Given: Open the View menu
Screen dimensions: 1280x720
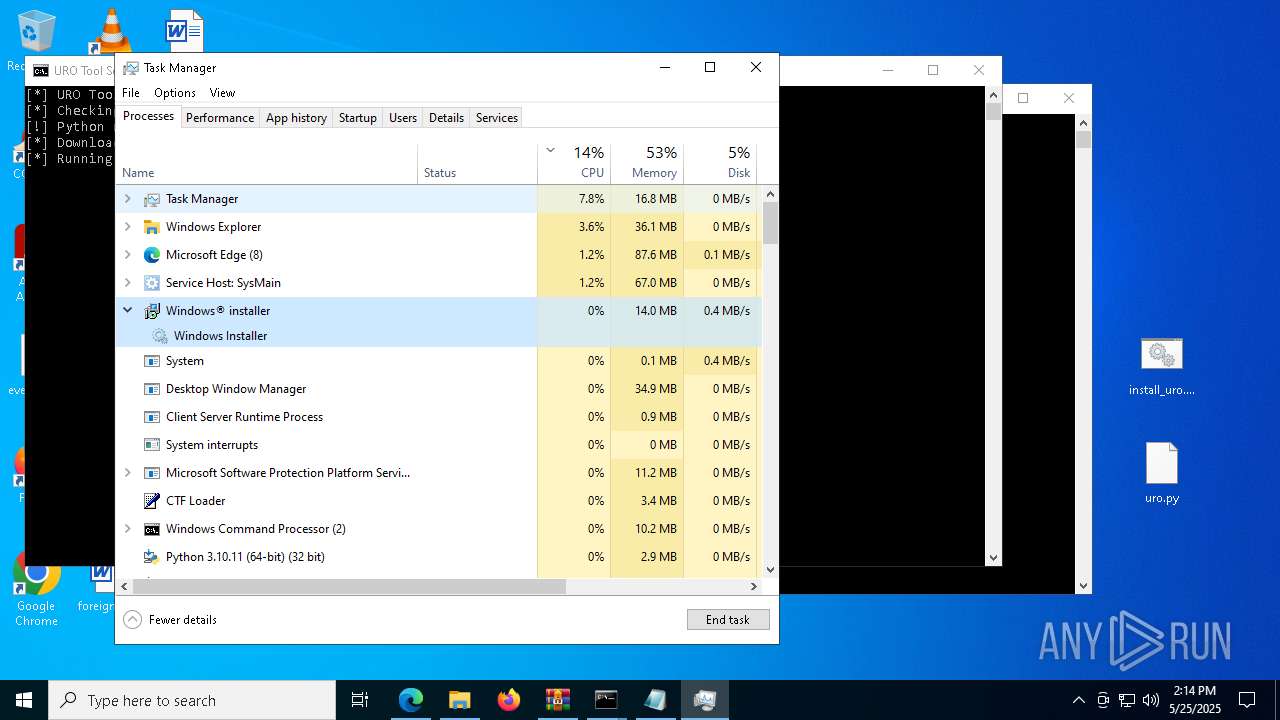Looking at the screenshot, I should tap(222, 93).
